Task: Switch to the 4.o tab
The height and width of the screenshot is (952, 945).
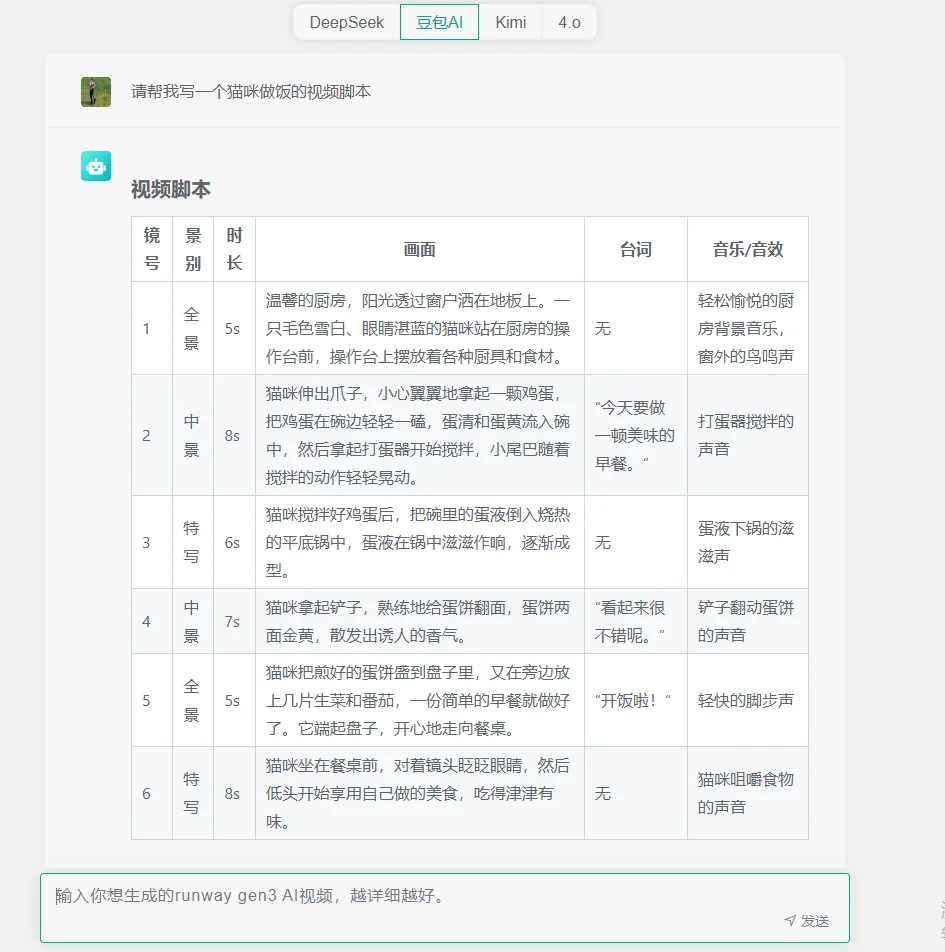Action: pyautogui.click(x=568, y=22)
